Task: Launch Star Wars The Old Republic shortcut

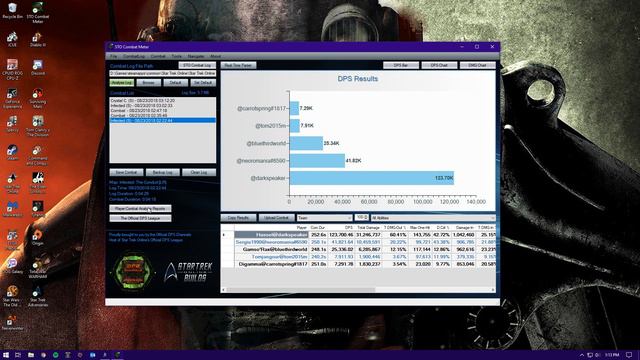Action: 12,296
